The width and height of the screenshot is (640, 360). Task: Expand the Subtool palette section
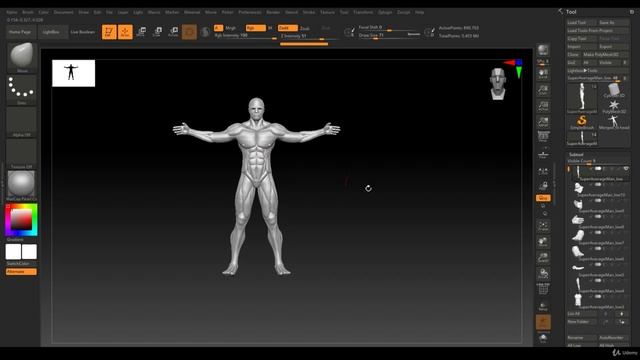point(576,154)
